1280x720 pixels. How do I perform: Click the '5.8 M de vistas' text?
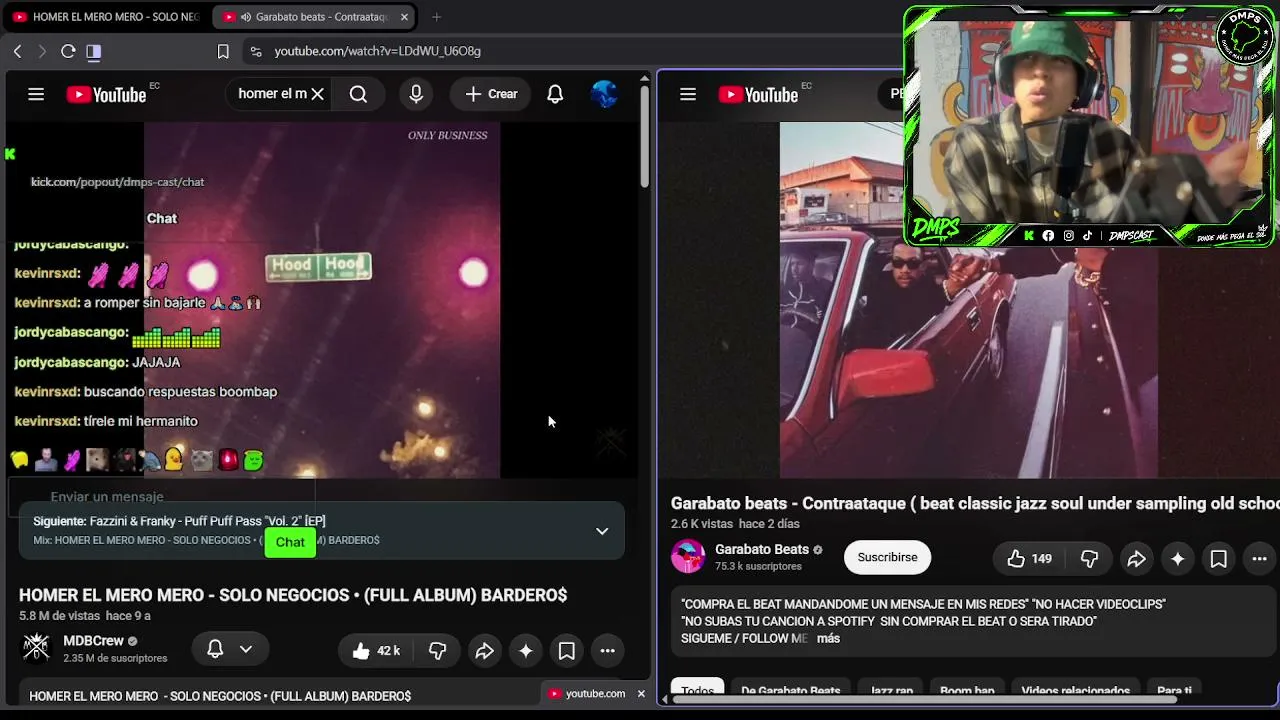tap(59, 616)
